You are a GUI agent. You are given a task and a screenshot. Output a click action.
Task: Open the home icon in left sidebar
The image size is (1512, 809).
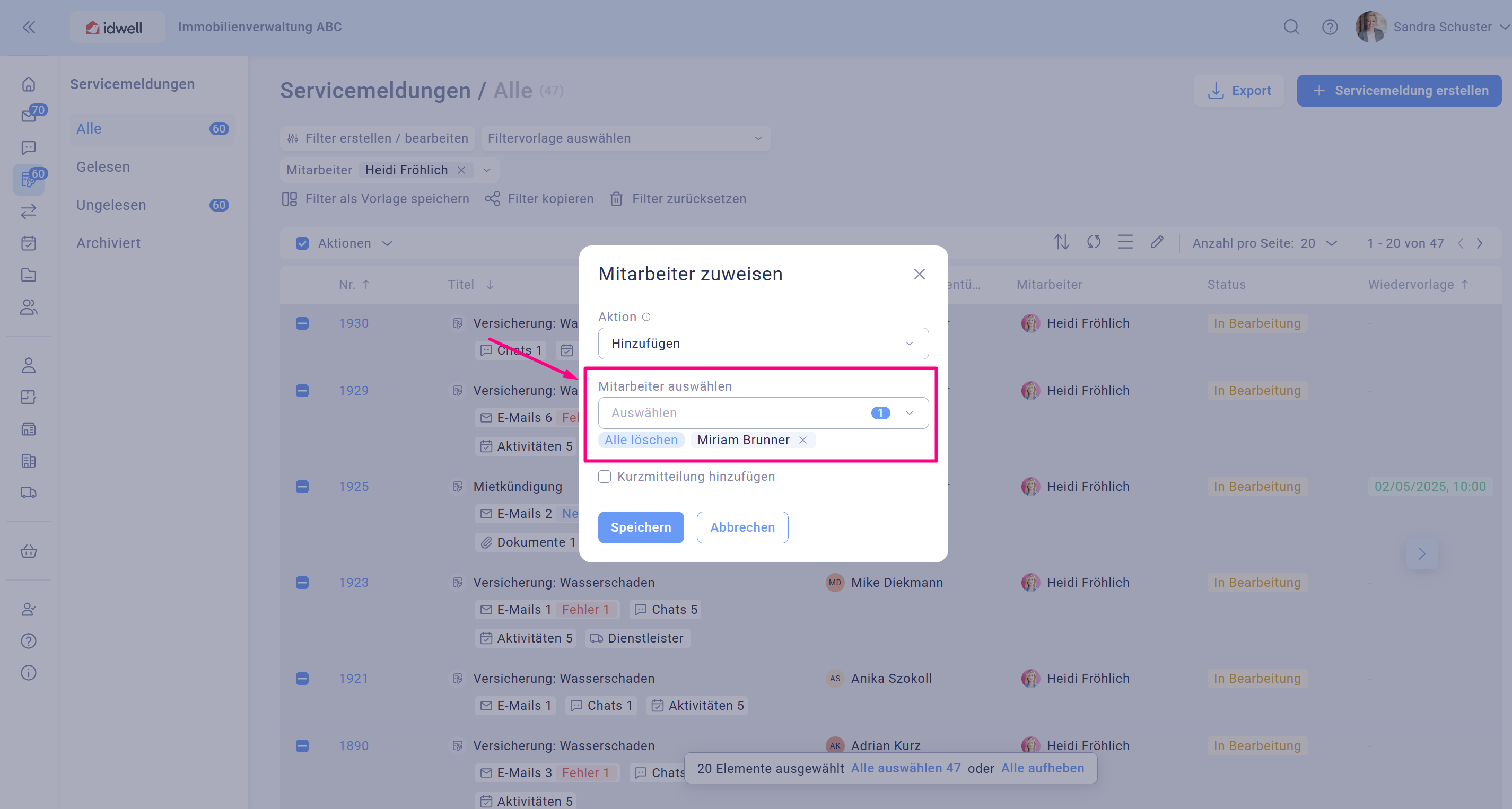tap(29, 84)
